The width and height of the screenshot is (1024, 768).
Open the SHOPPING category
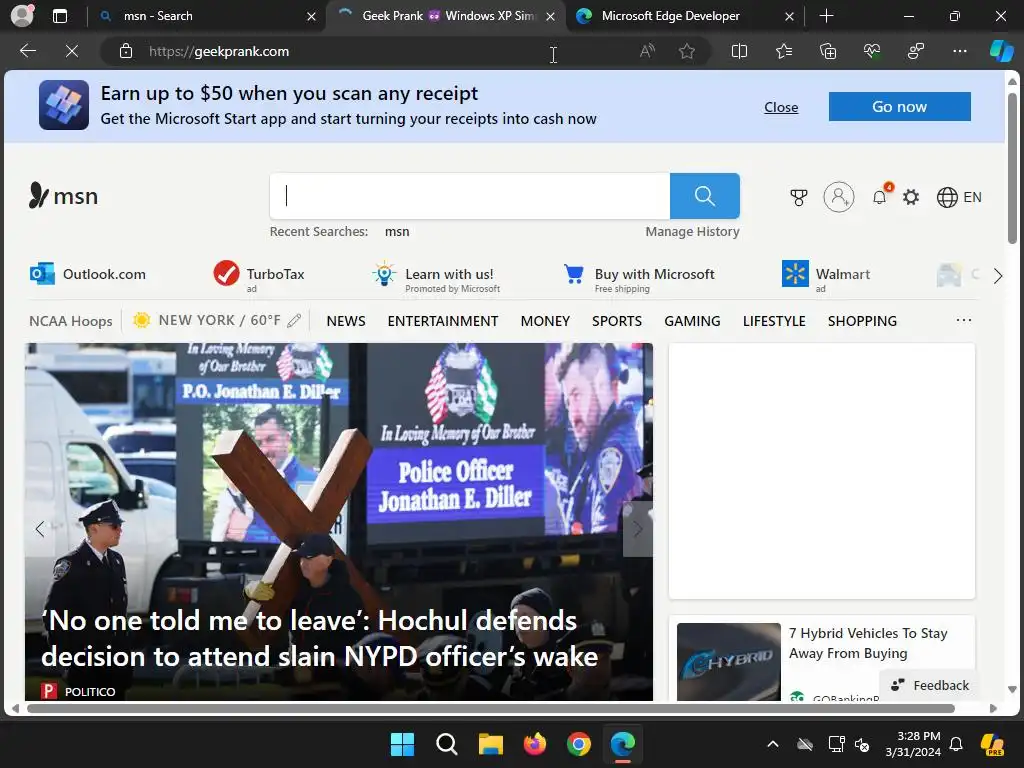click(862, 321)
